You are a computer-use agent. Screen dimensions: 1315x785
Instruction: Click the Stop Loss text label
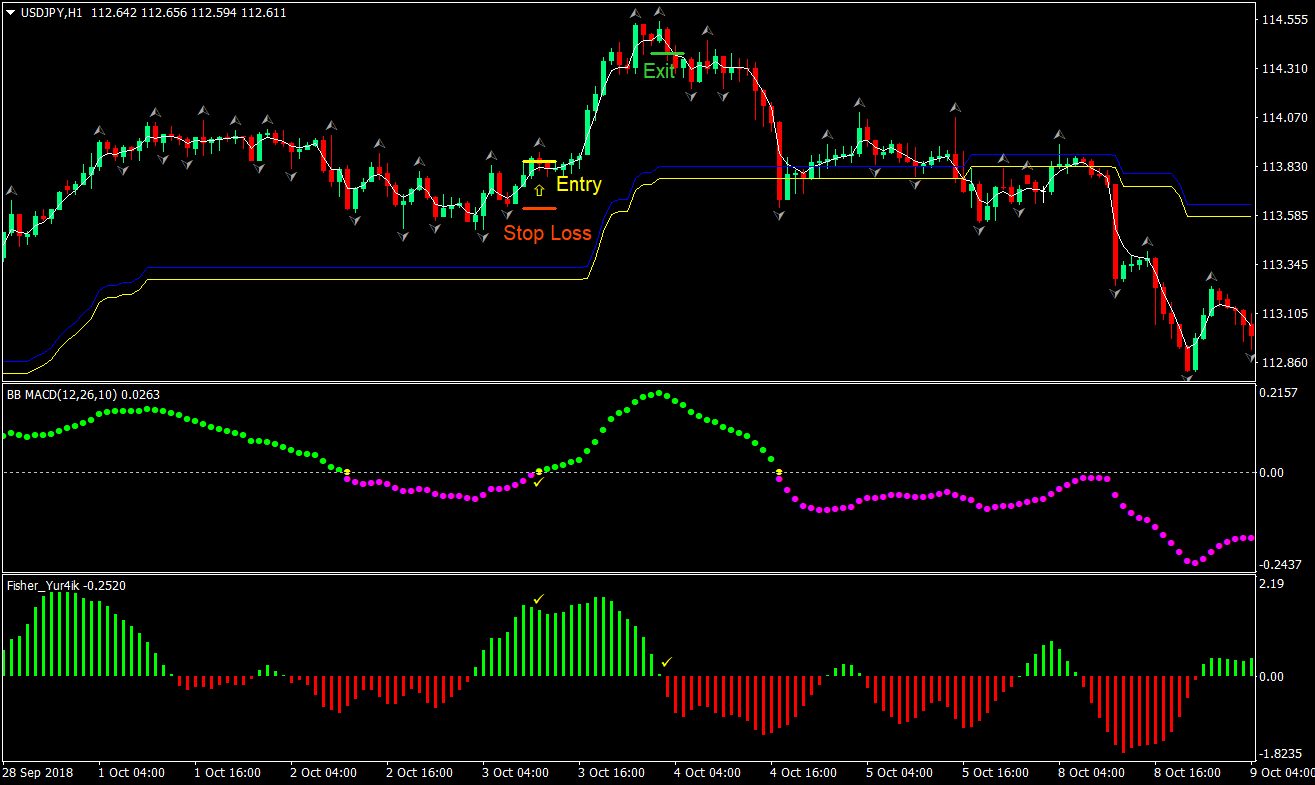[547, 233]
